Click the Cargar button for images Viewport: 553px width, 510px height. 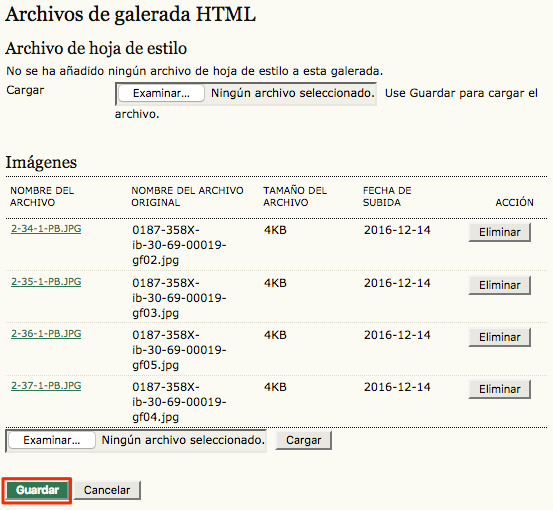point(303,440)
